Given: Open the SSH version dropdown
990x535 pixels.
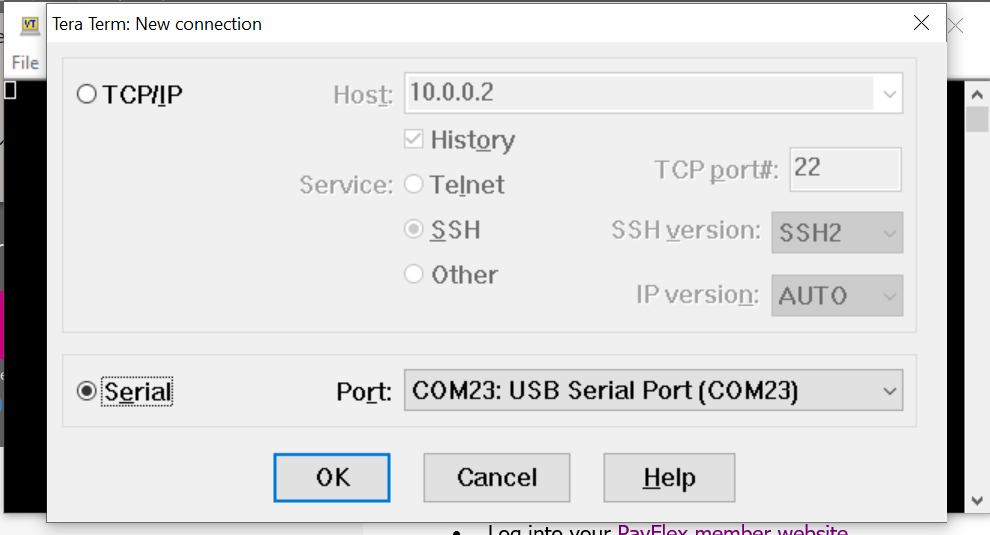Looking at the screenshot, I should (x=837, y=232).
